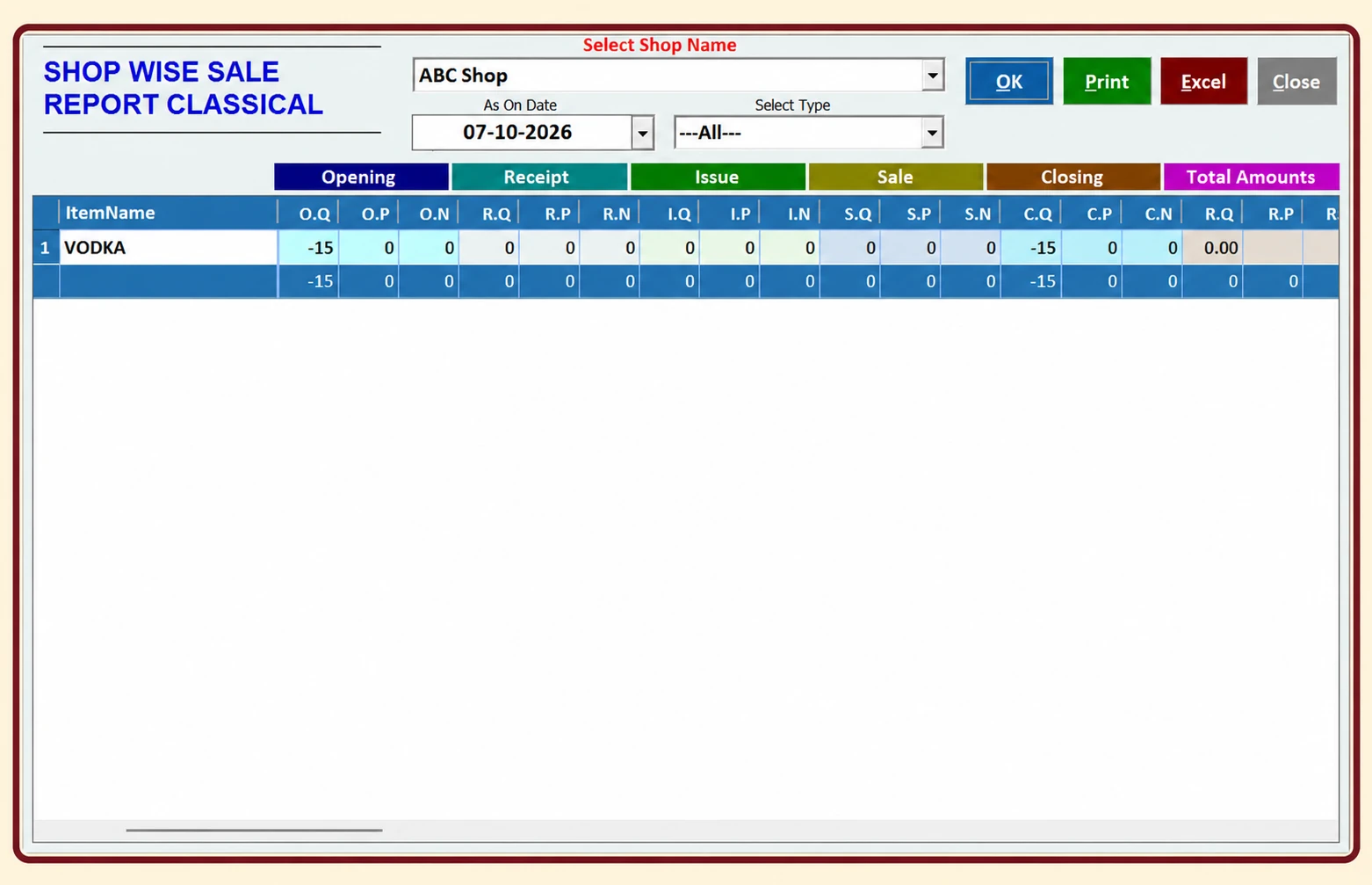1372x885 pixels.
Task: Print the shop wise sale report
Action: coord(1107,82)
